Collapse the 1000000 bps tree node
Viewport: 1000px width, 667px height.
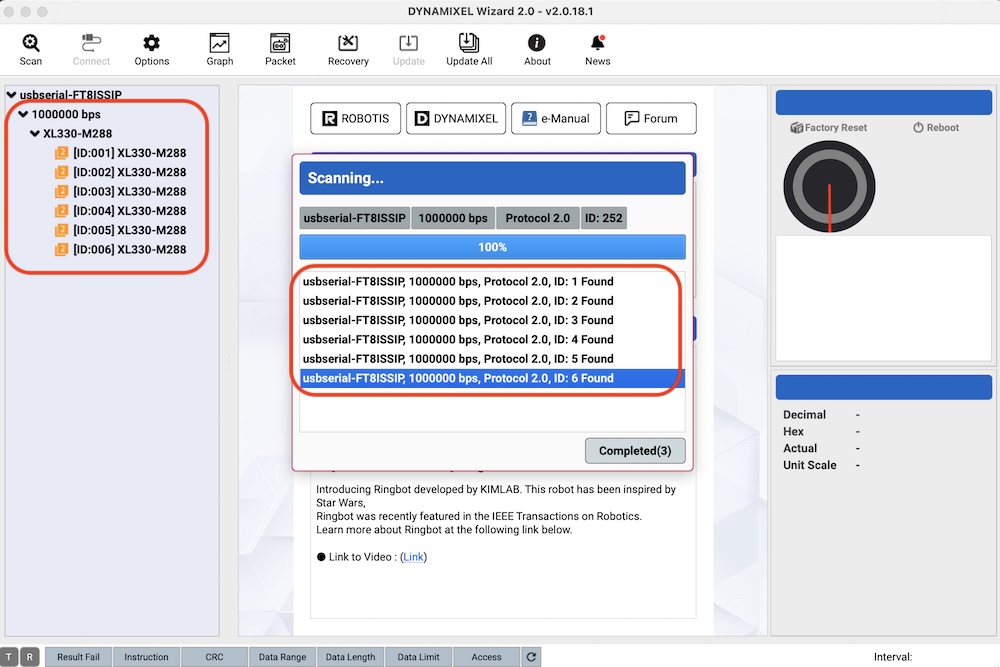pyautogui.click(x=23, y=115)
